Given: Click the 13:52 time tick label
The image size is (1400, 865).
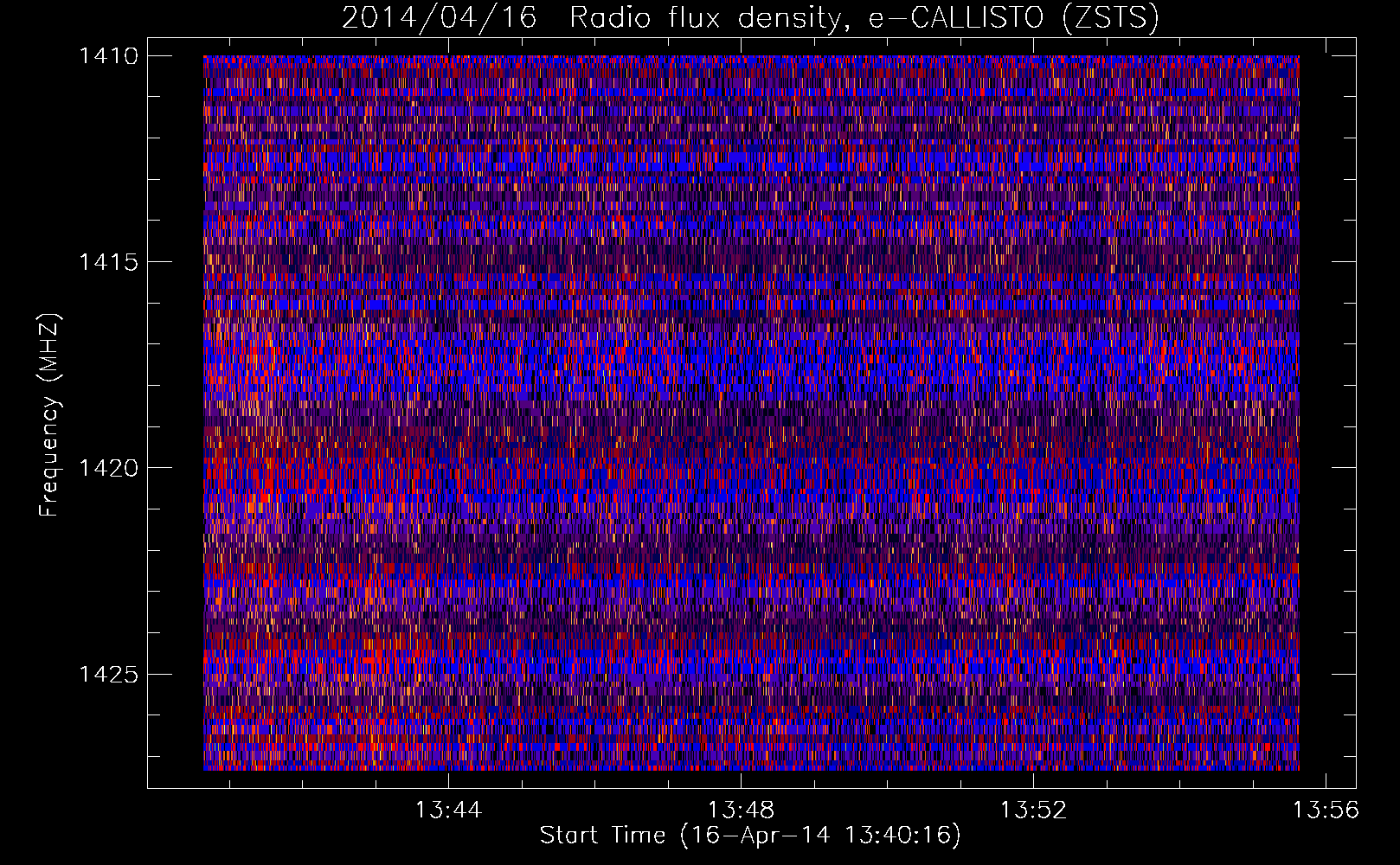Looking at the screenshot, I should point(1033,811).
